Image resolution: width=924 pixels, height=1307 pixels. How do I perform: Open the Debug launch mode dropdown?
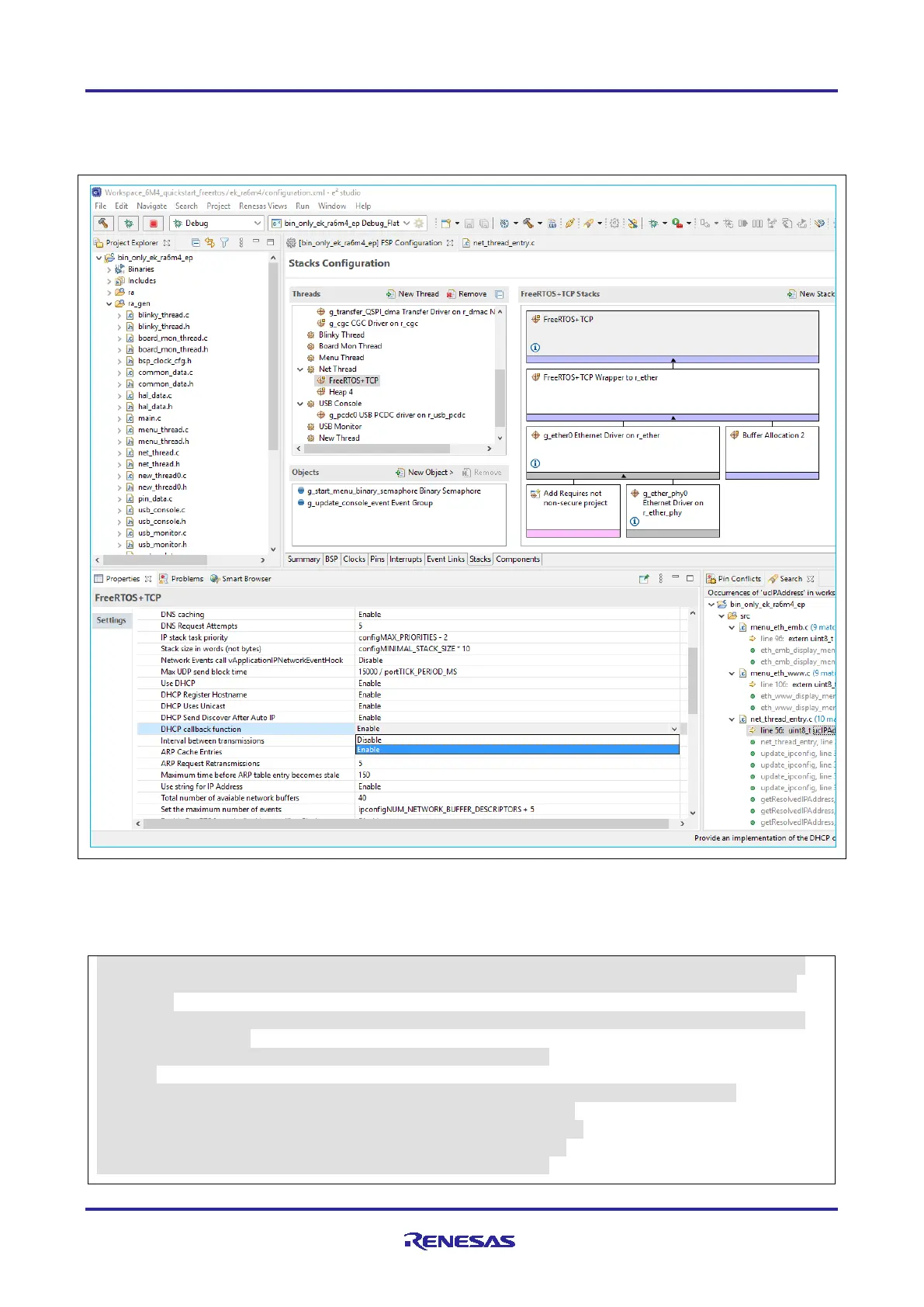point(216,223)
